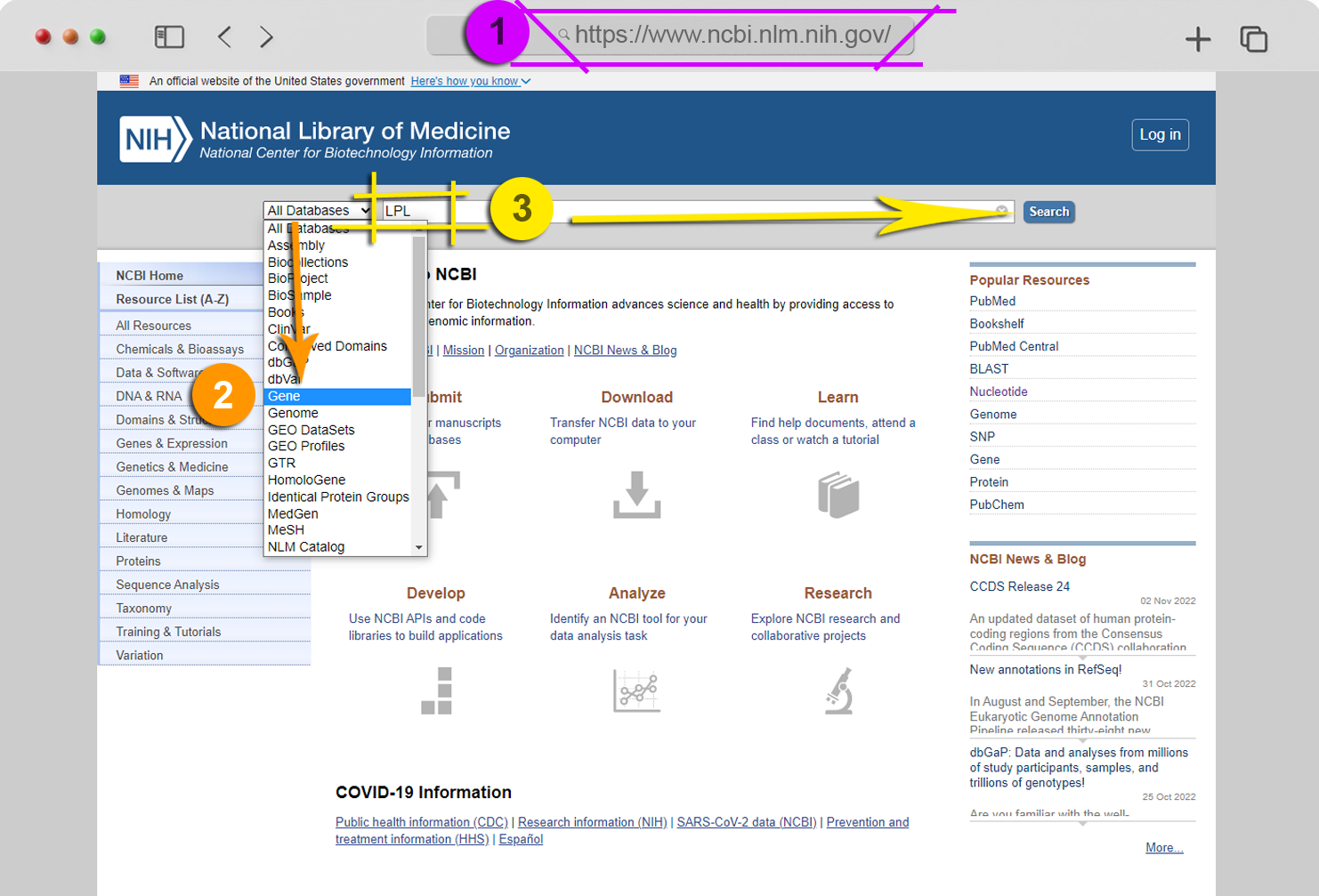Click the Search button

[x=1048, y=212]
